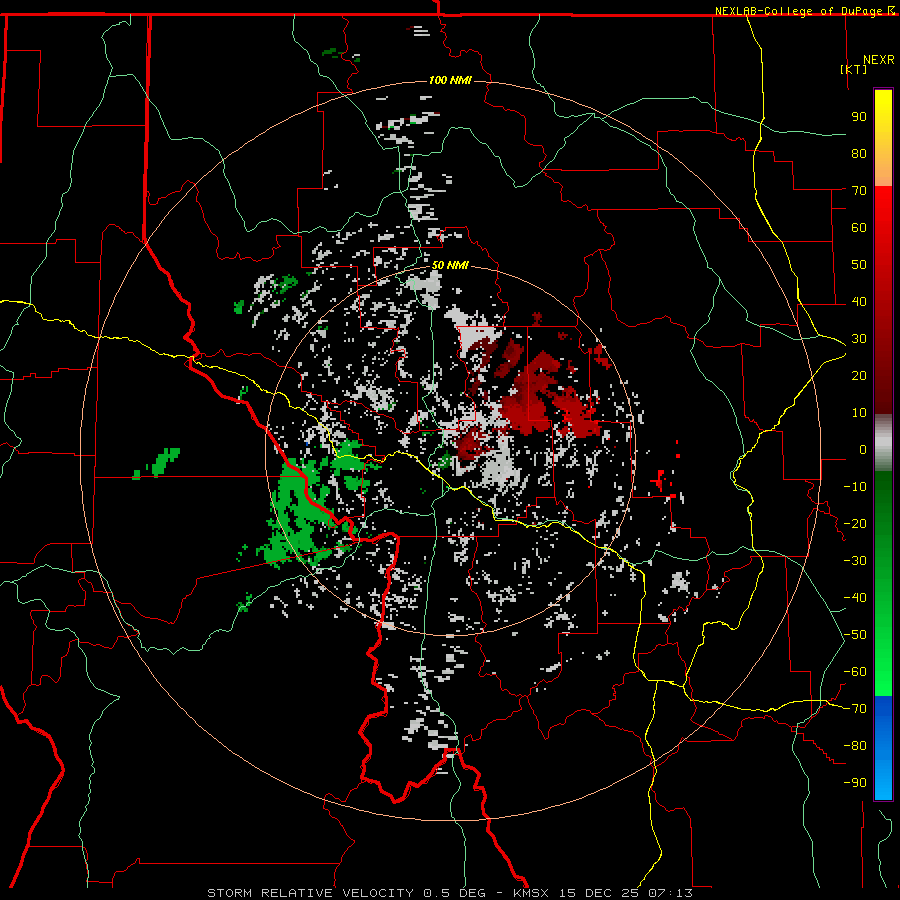This screenshot has height=900, width=900.
Task: Click the 60 value on velocity scale
Action: coord(859,228)
